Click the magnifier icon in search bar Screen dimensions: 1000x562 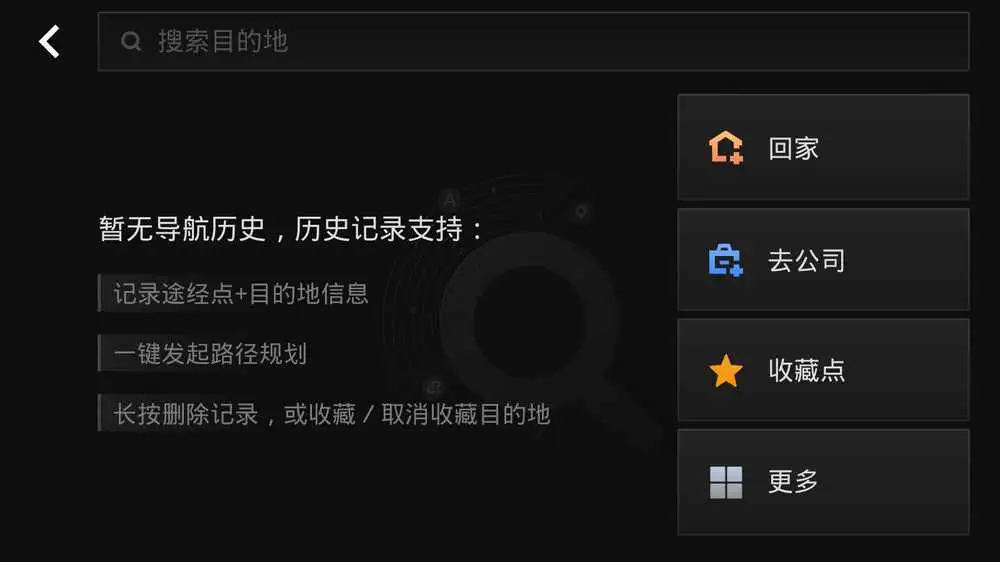point(131,41)
